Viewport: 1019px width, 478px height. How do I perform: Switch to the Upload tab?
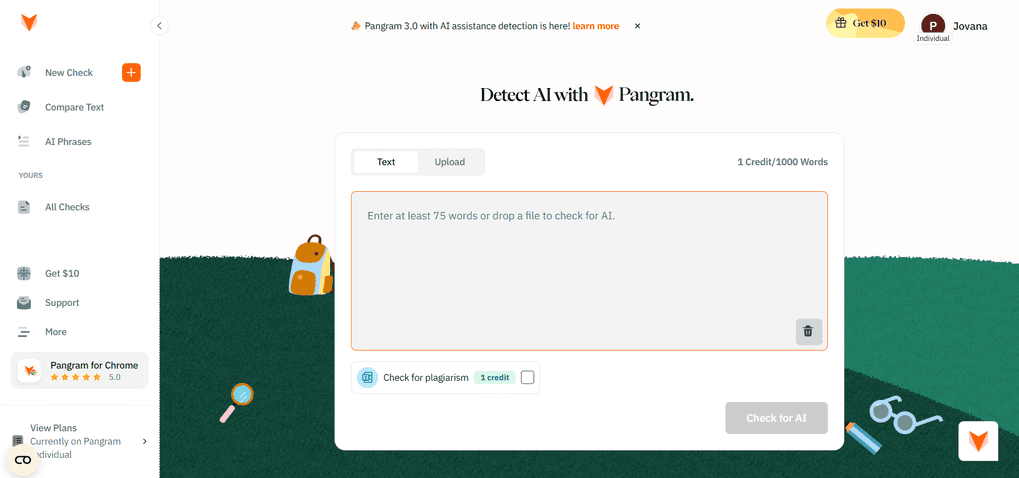coord(450,162)
